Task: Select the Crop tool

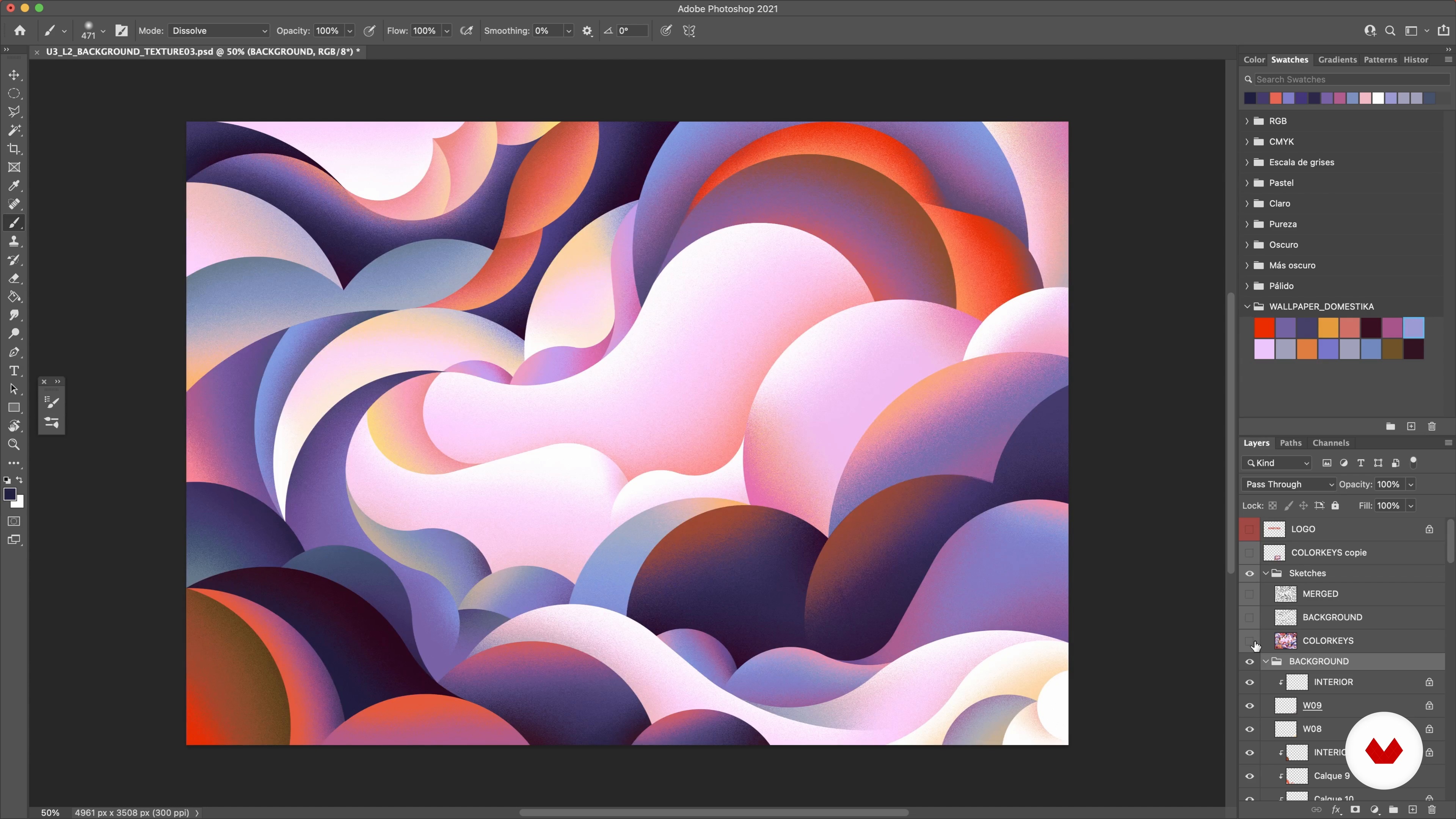Action: (x=14, y=149)
